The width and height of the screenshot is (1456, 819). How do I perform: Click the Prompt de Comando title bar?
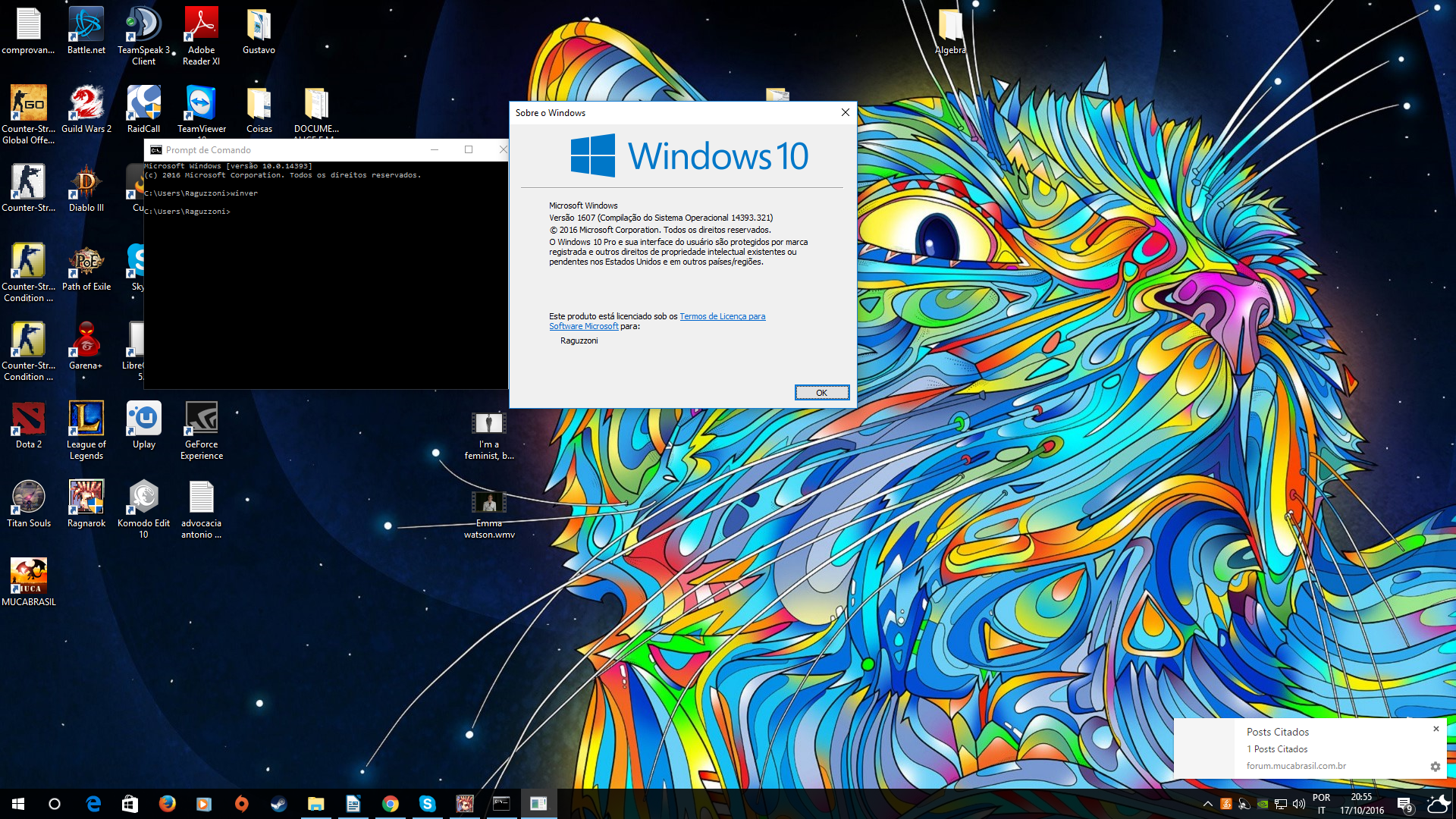303,150
